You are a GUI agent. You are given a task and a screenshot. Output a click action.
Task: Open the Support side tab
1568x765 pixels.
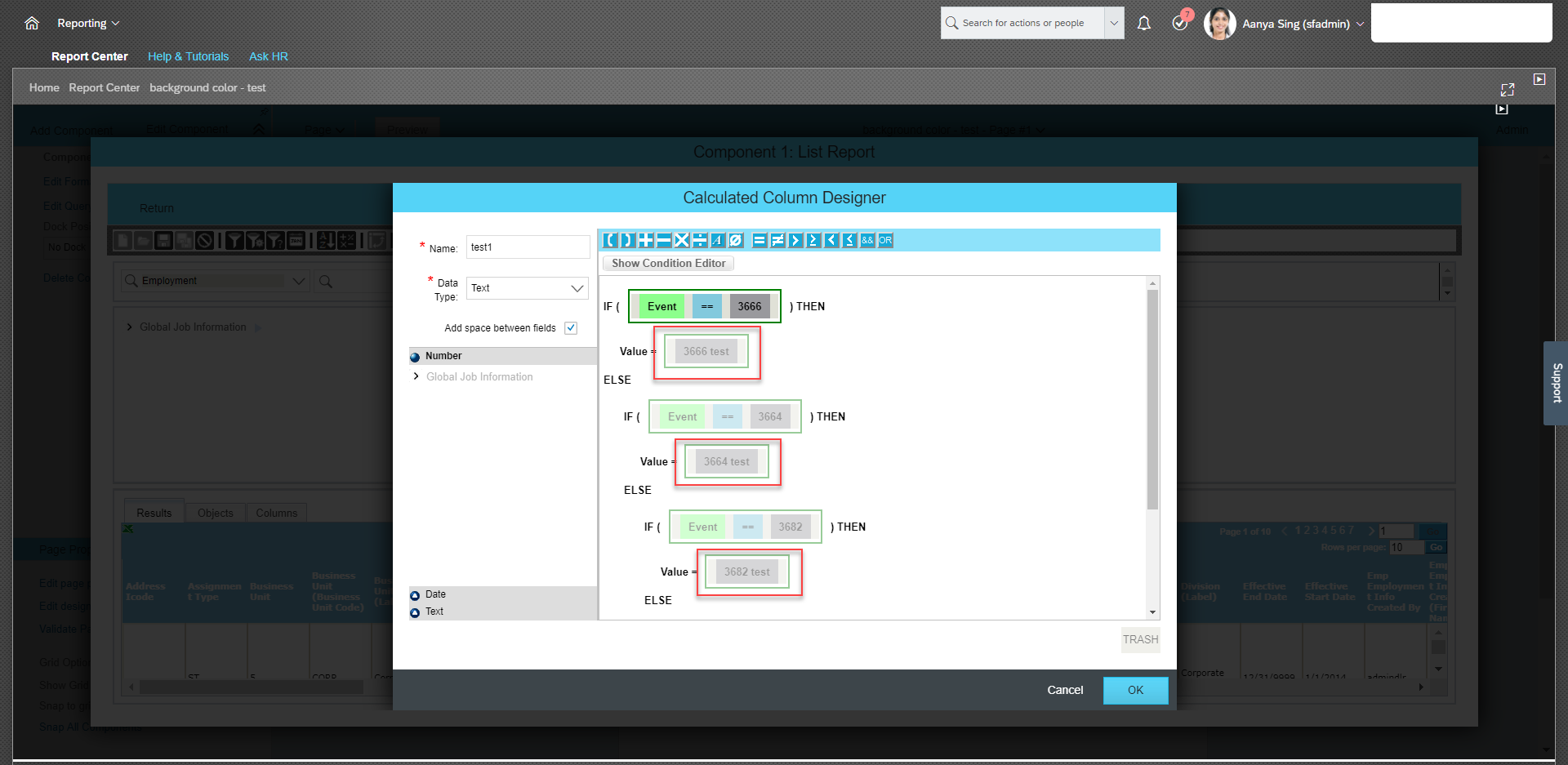[1556, 383]
